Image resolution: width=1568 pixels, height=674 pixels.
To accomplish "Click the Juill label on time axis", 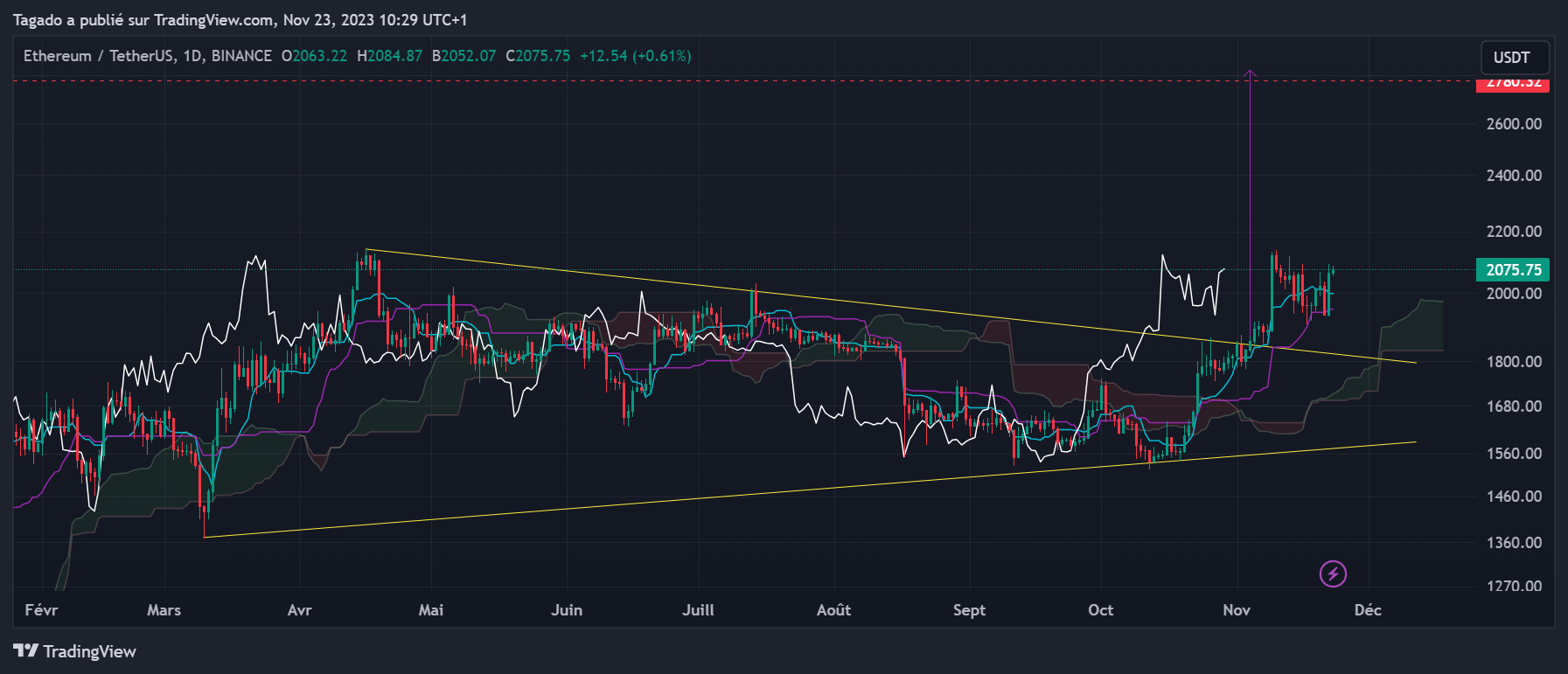I will tap(698, 610).
